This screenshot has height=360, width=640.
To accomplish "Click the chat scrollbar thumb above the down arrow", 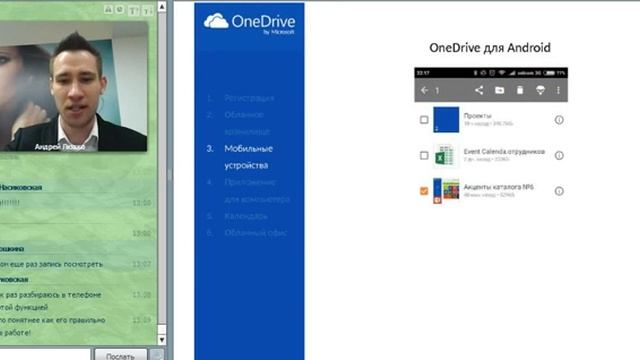I will pos(162,329).
